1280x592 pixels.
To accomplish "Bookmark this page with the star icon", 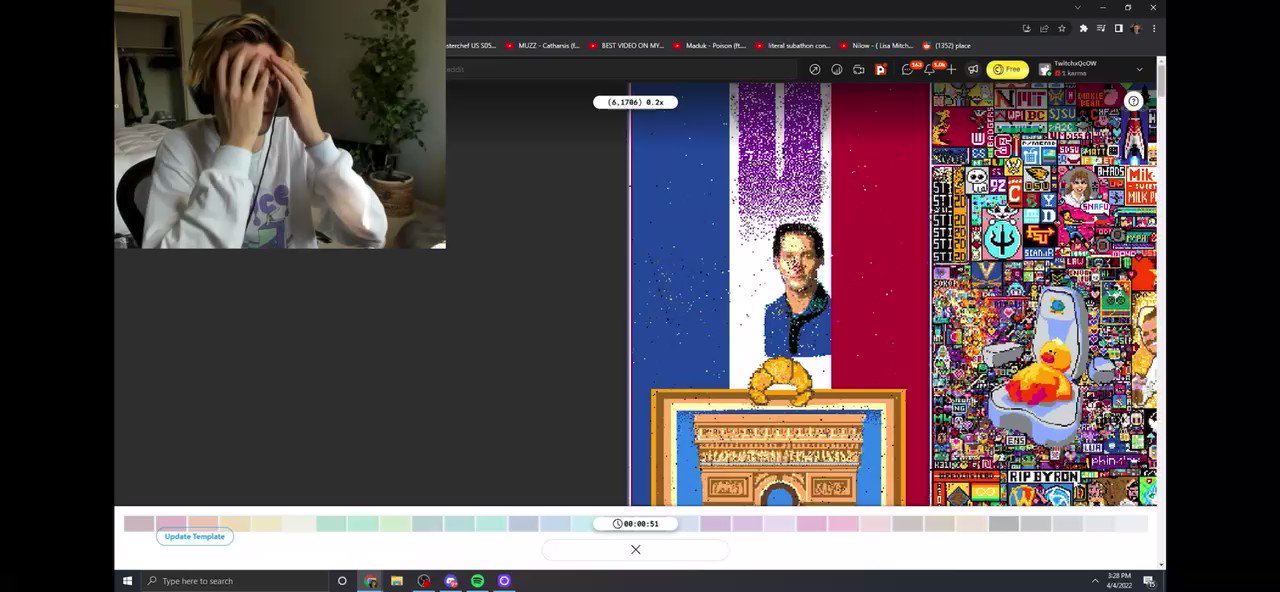I will (1062, 28).
